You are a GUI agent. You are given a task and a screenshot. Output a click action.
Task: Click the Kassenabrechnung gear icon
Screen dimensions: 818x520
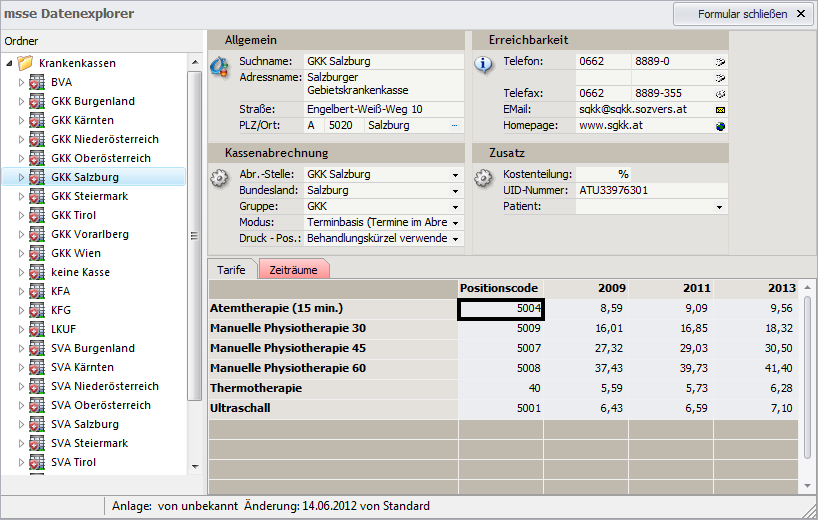(x=219, y=178)
